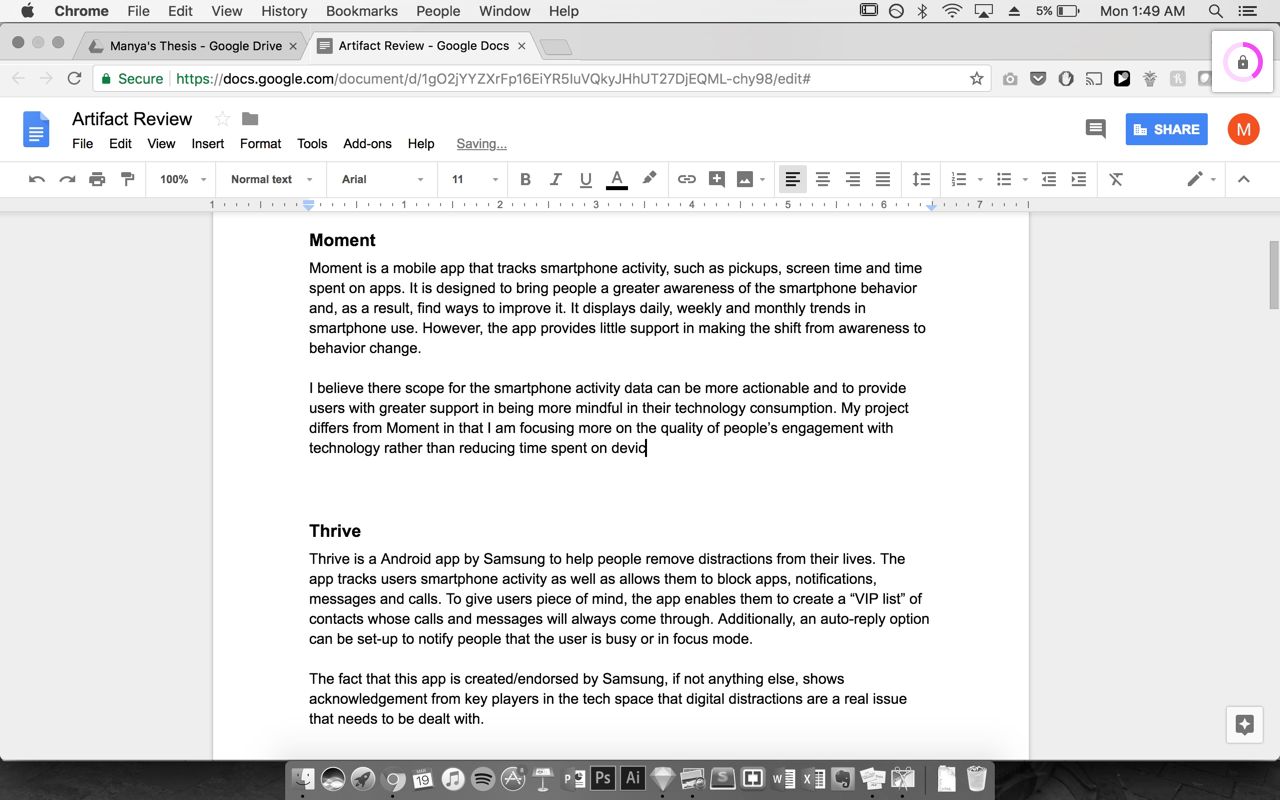Open Illustrator from the Dock
Viewport: 1280px width, 800px height.
[632, 778]
